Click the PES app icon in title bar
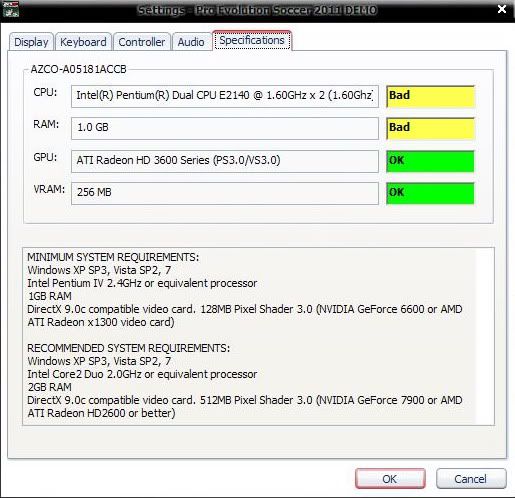Image resolution: width=515 pixels, height=498 pixels. click(x=11, y=9)
